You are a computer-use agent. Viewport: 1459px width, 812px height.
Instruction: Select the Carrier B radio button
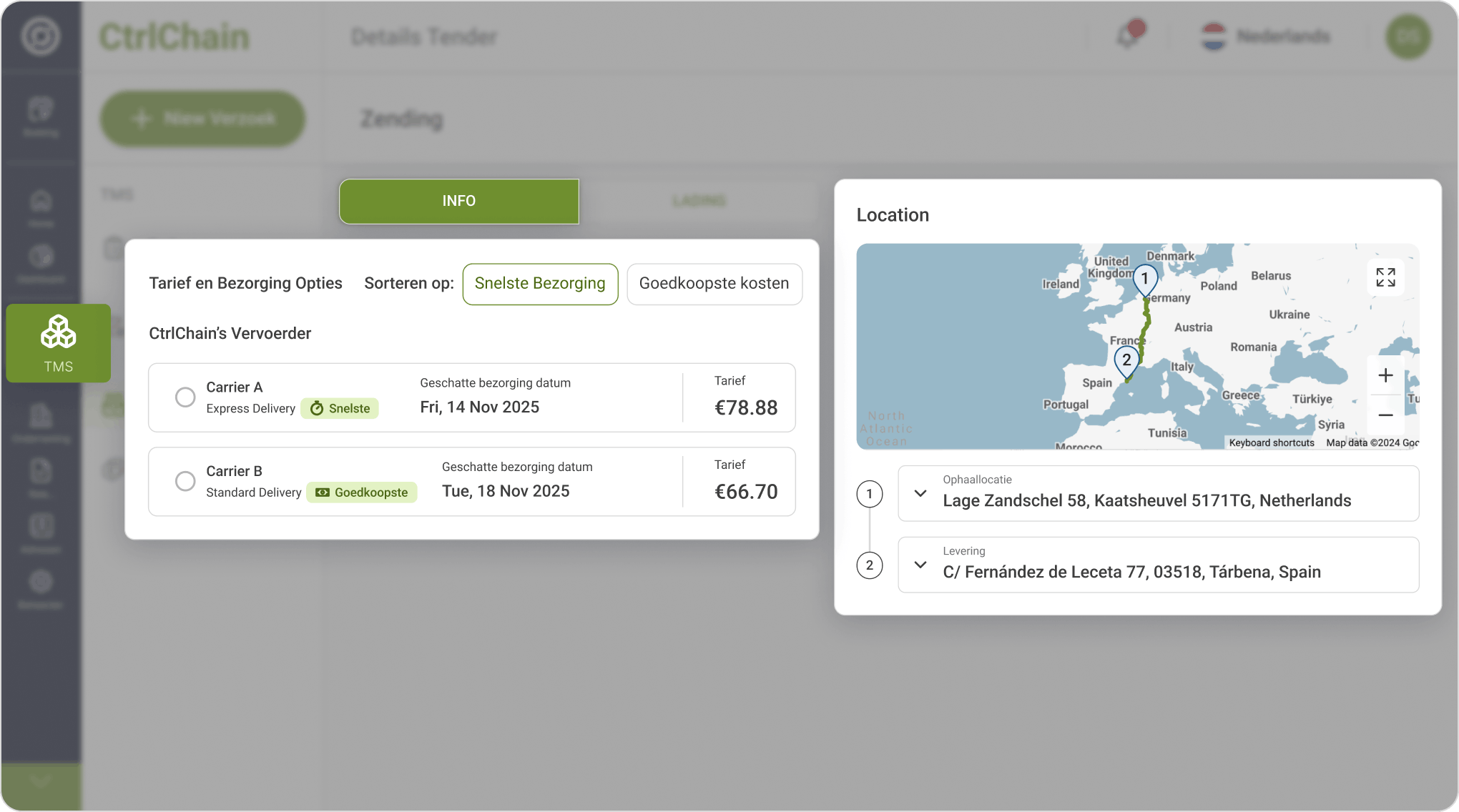(185, 481)
